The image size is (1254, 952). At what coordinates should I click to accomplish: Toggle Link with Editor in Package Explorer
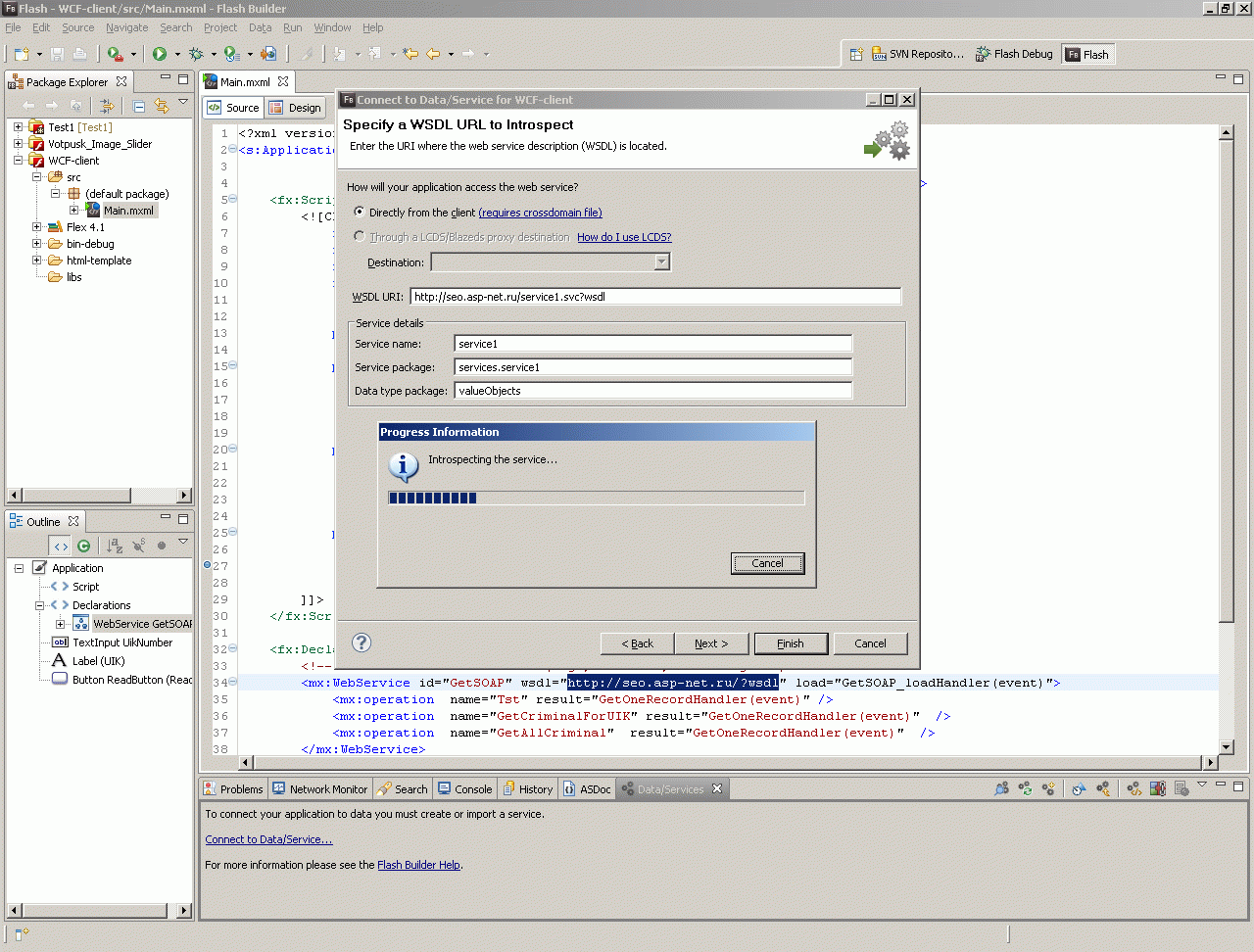(x=162, y=106)
